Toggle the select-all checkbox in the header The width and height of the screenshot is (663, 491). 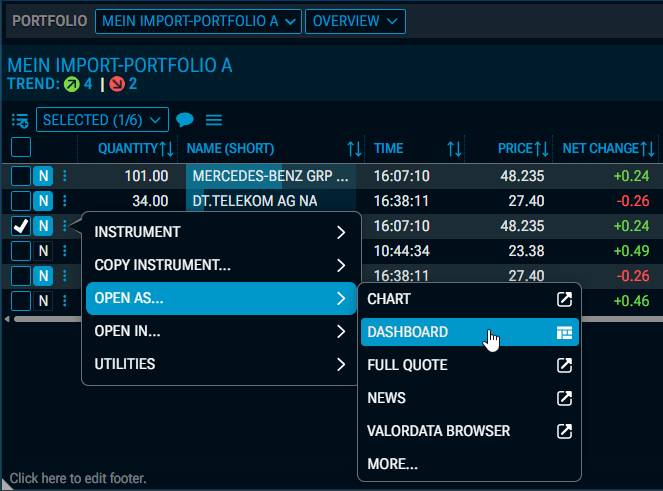pyautogui.click(x=21, y=148)
